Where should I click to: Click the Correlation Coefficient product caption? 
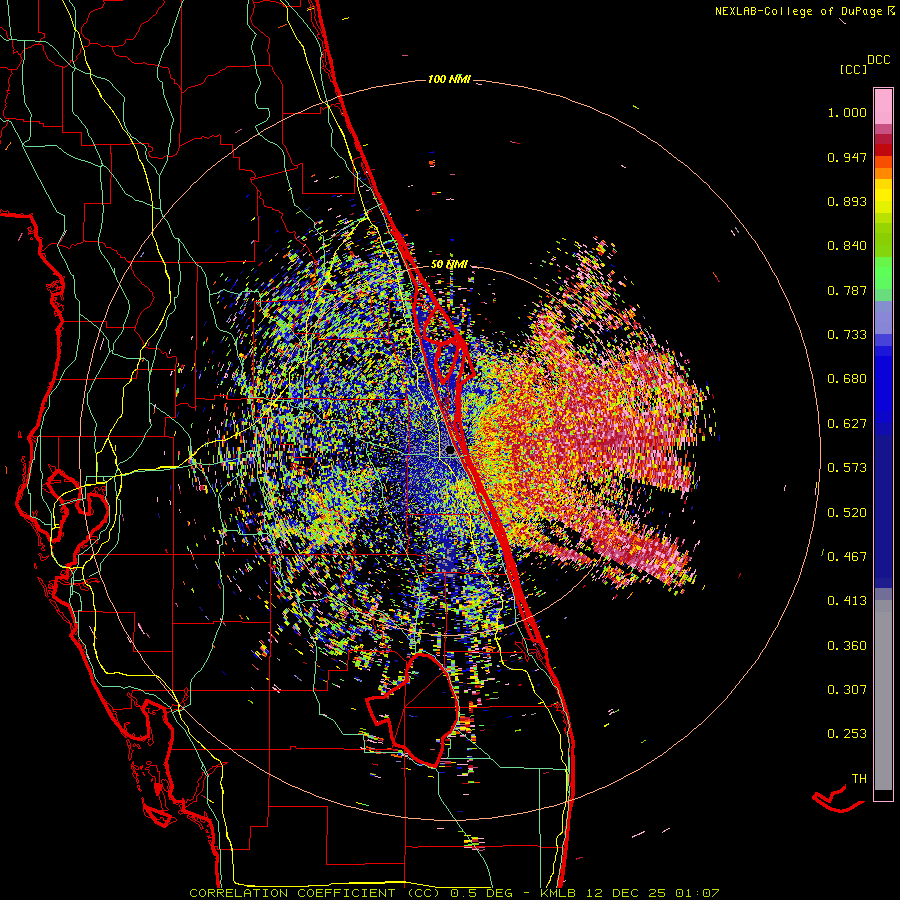[455, 893]
